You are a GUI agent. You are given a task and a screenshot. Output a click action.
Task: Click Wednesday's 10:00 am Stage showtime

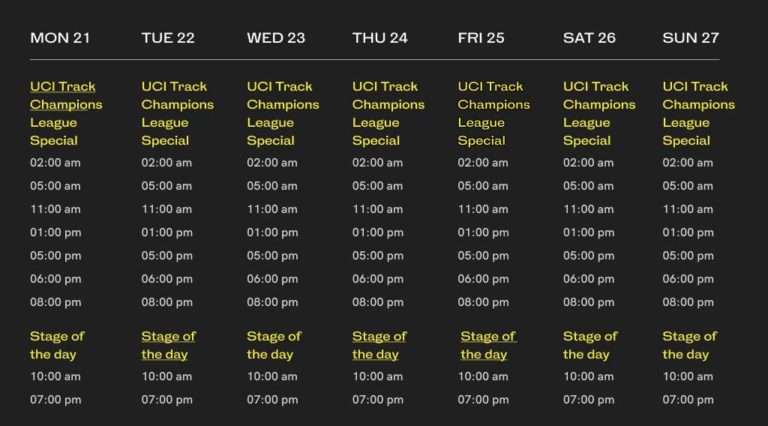point(272,377)
